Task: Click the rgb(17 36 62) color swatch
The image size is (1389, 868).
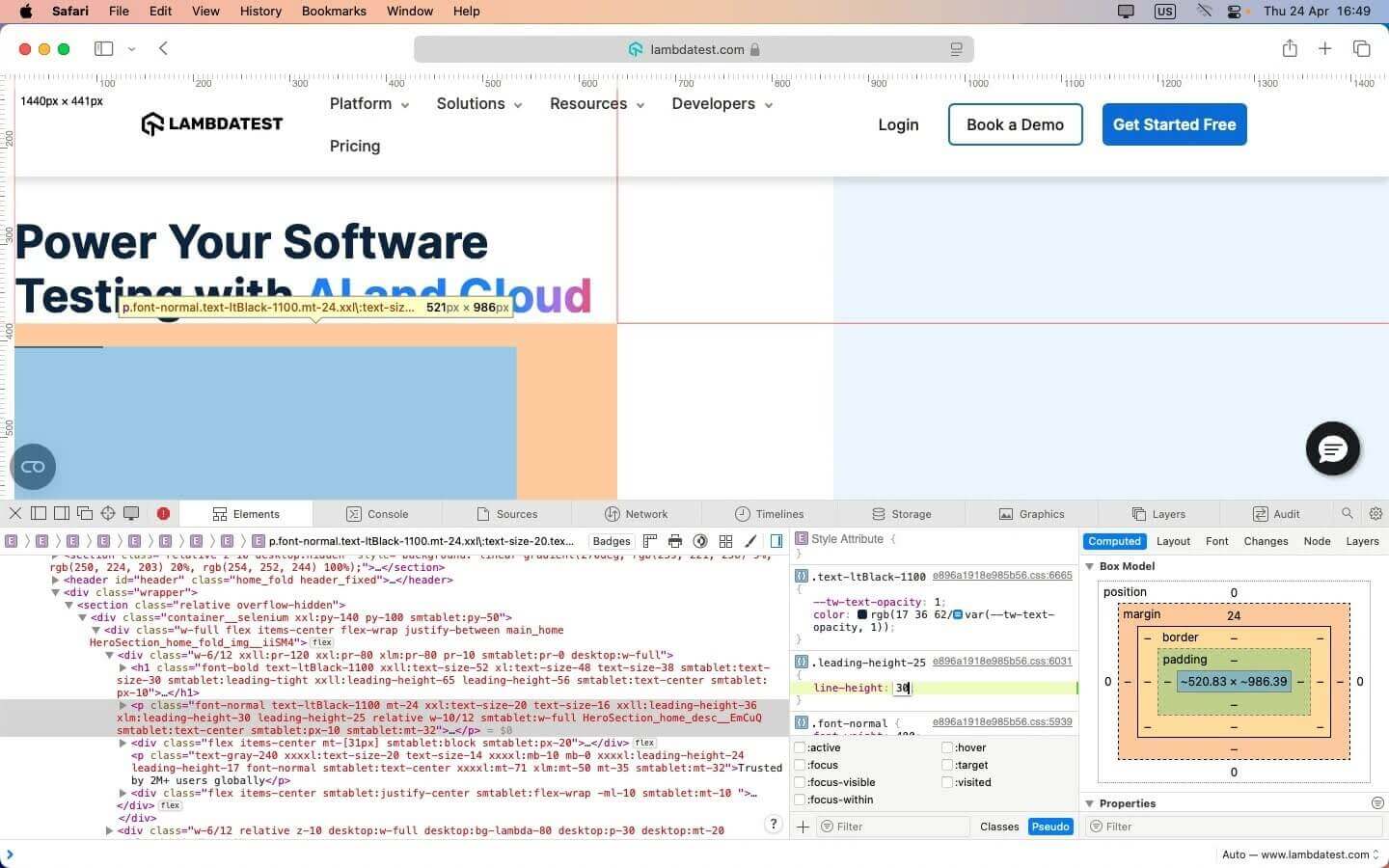Action: (x=862, y=614)
